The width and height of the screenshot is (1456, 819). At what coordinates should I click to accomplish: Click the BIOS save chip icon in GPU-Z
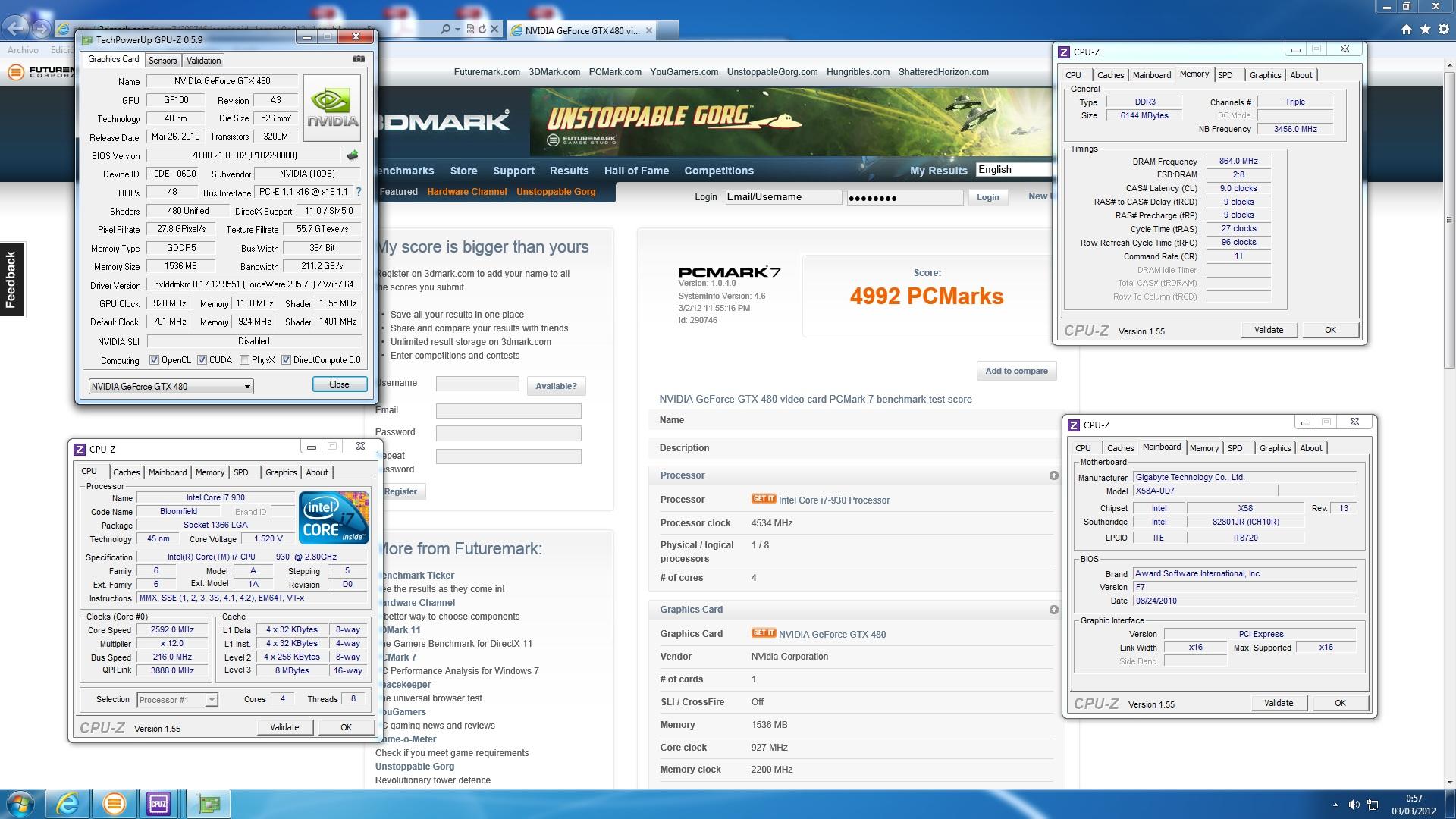[353, 155]
